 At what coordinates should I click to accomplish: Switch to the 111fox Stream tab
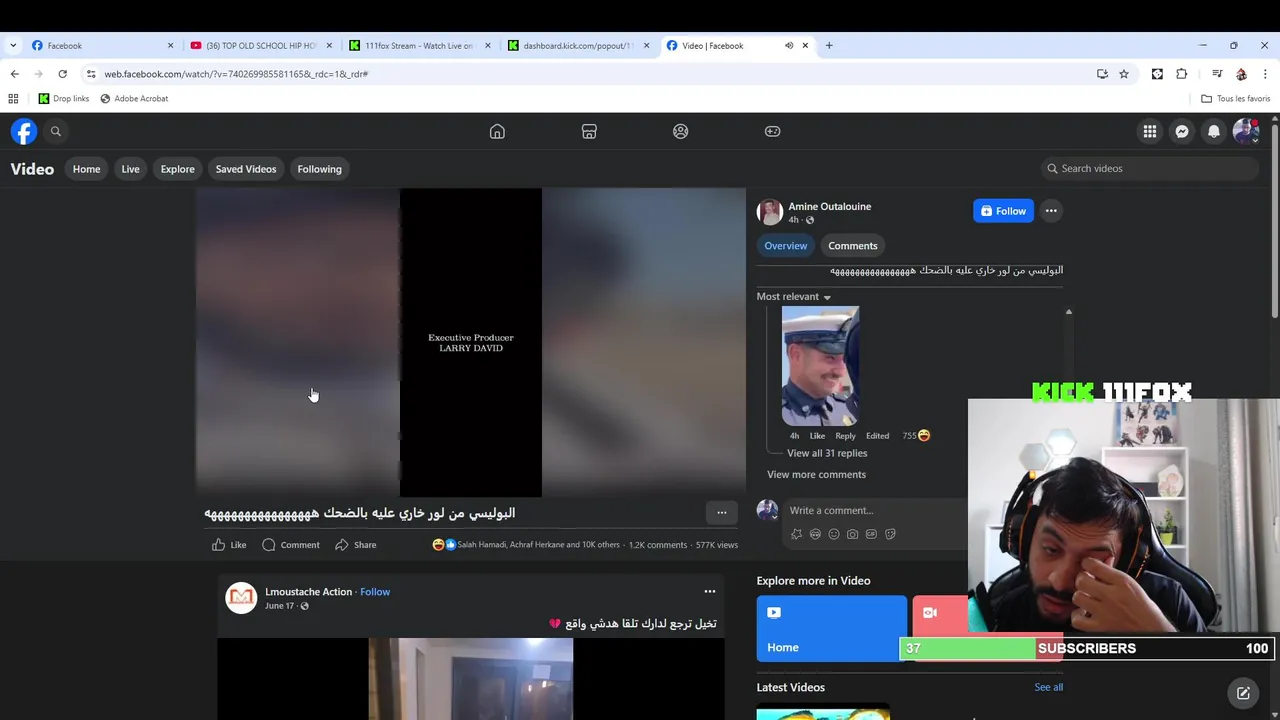(418, 45)
